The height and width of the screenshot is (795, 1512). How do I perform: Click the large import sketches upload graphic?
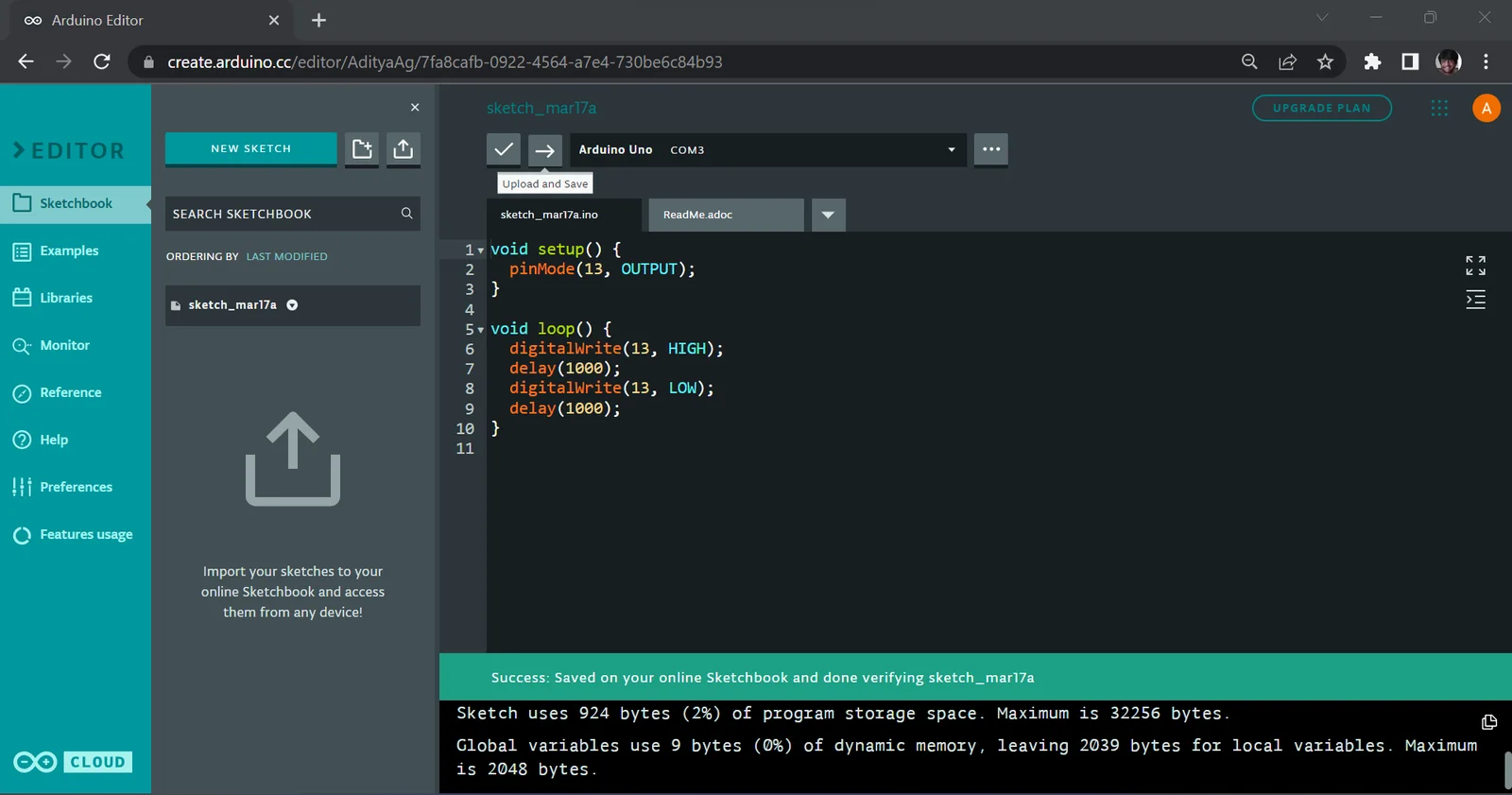click(x=293, y=458)
